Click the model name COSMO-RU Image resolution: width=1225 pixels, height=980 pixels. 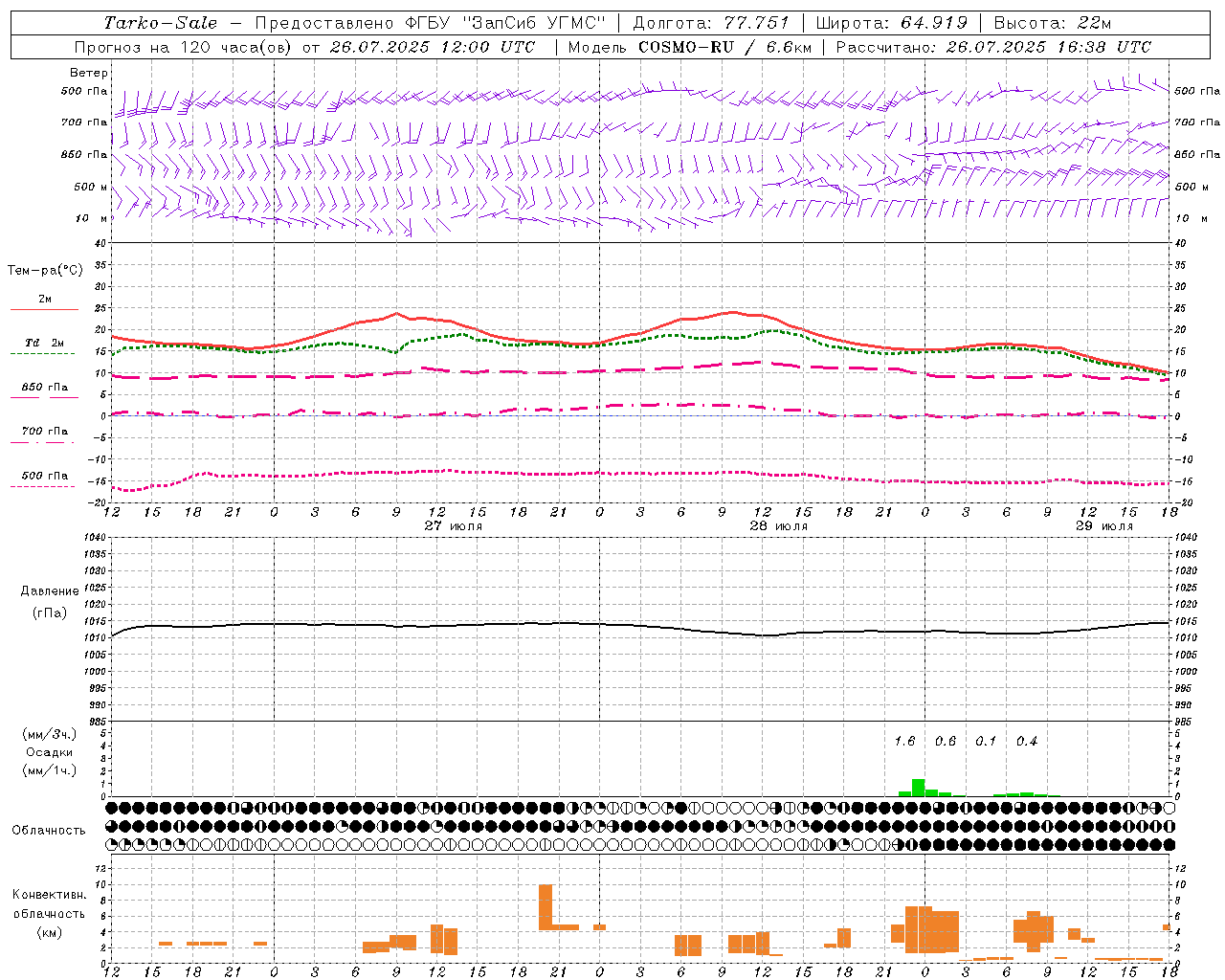click(x=686, y=46)
